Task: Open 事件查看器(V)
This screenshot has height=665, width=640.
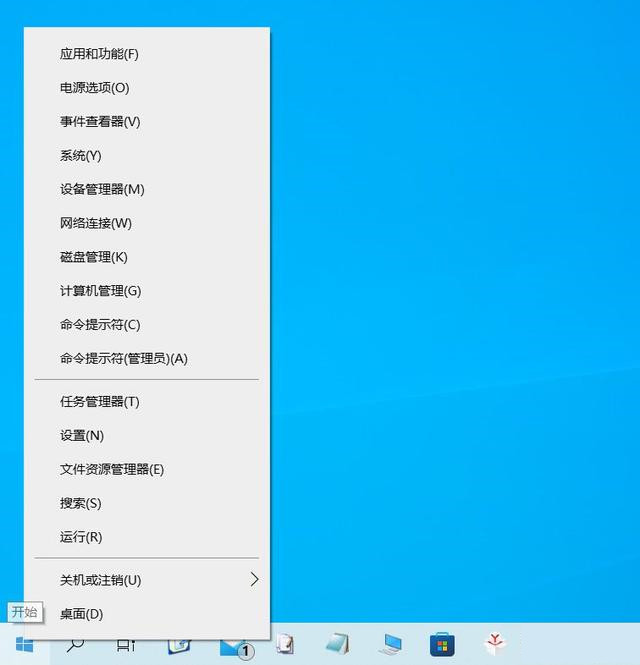Action: pos(100,122)
